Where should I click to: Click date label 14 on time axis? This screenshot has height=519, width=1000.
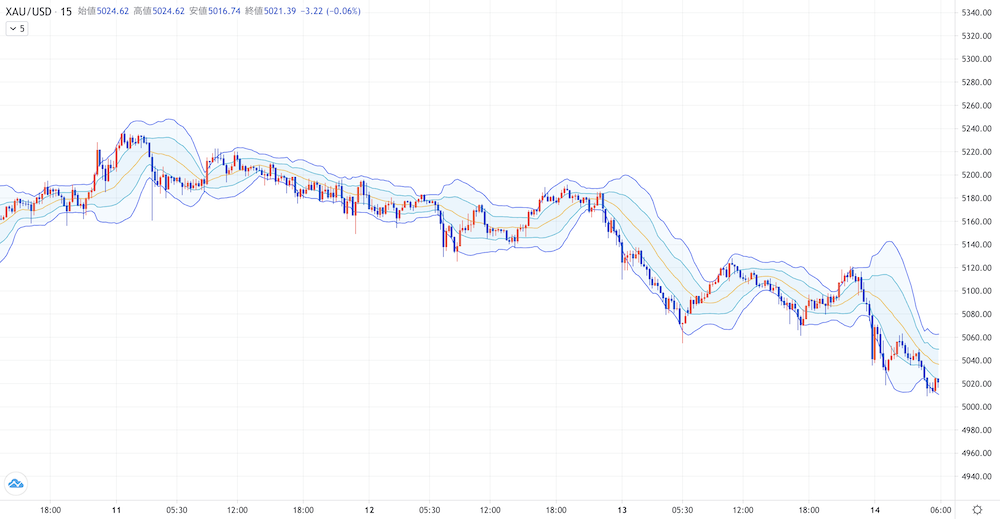tap(874, 509)
